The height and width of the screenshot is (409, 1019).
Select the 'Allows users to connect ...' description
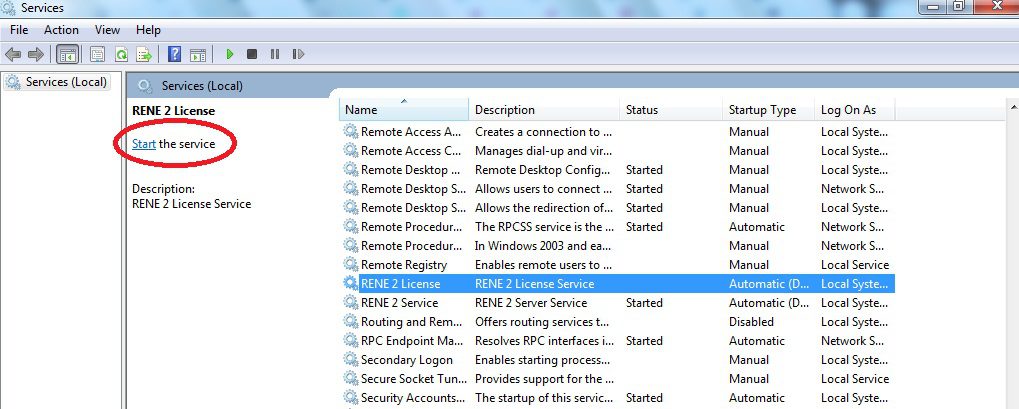tap(543, 189)
